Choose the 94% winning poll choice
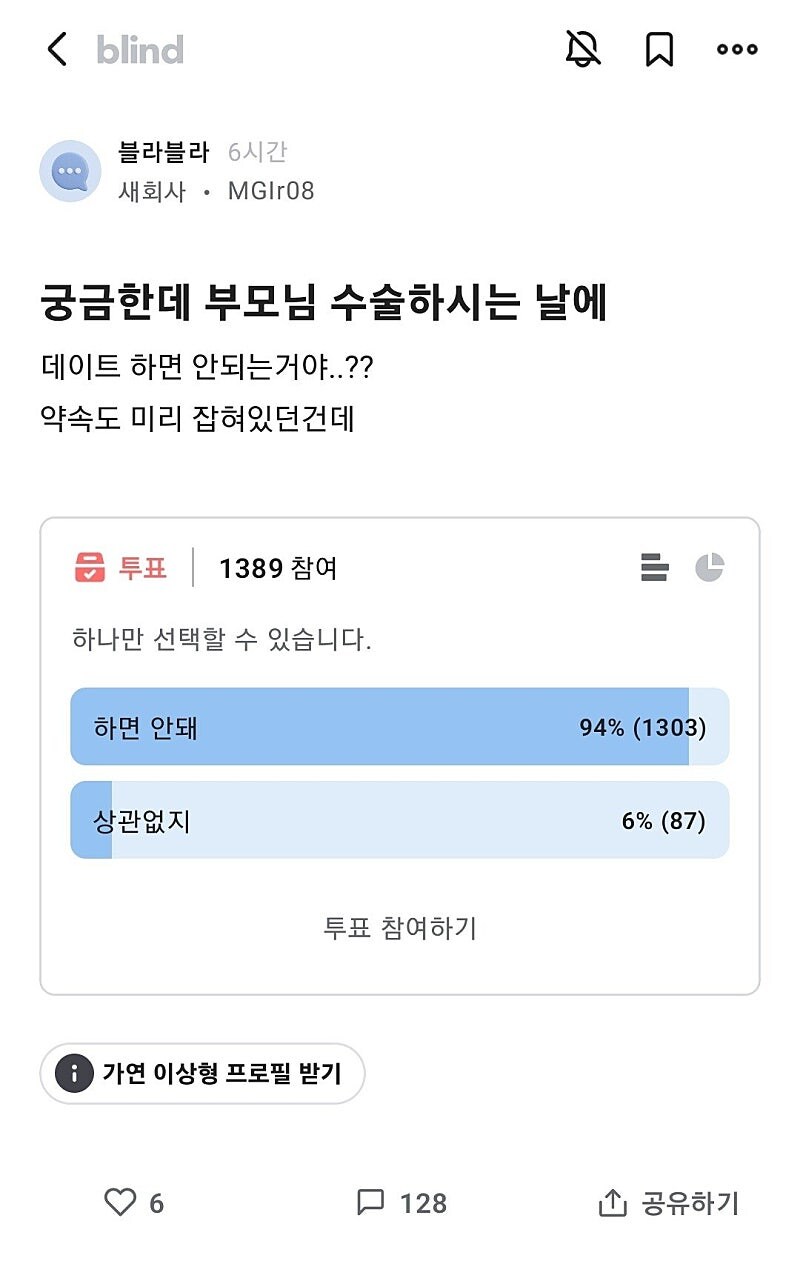Viewport: 800px width, 1264px height. [x=400, y=728]
